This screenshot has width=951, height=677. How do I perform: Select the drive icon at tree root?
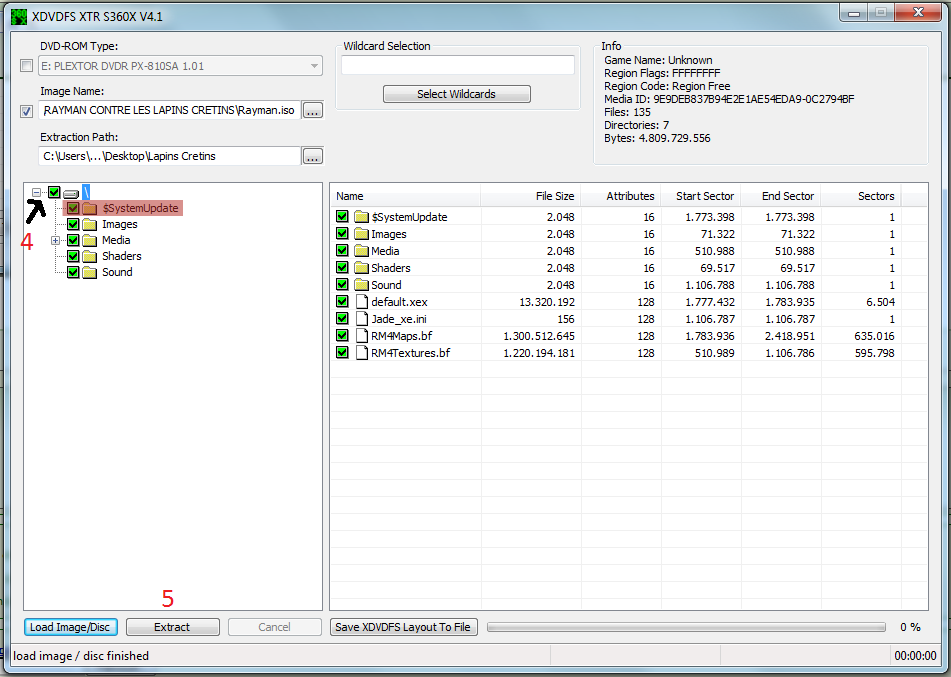pos(71,194)
